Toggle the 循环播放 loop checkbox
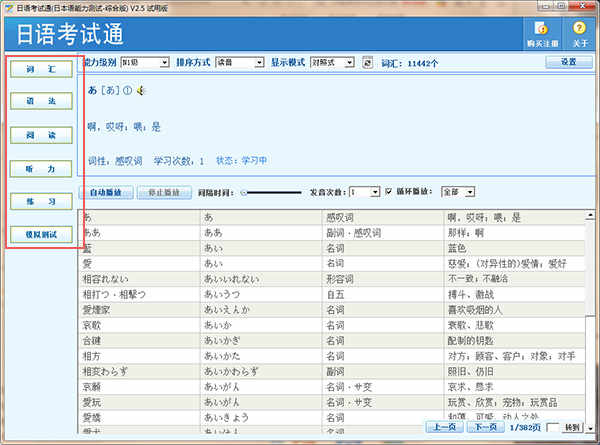 pos(389,191)
